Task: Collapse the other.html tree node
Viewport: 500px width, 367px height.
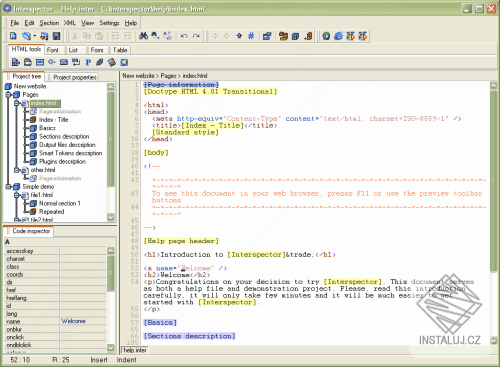Action: coord(16,170)
